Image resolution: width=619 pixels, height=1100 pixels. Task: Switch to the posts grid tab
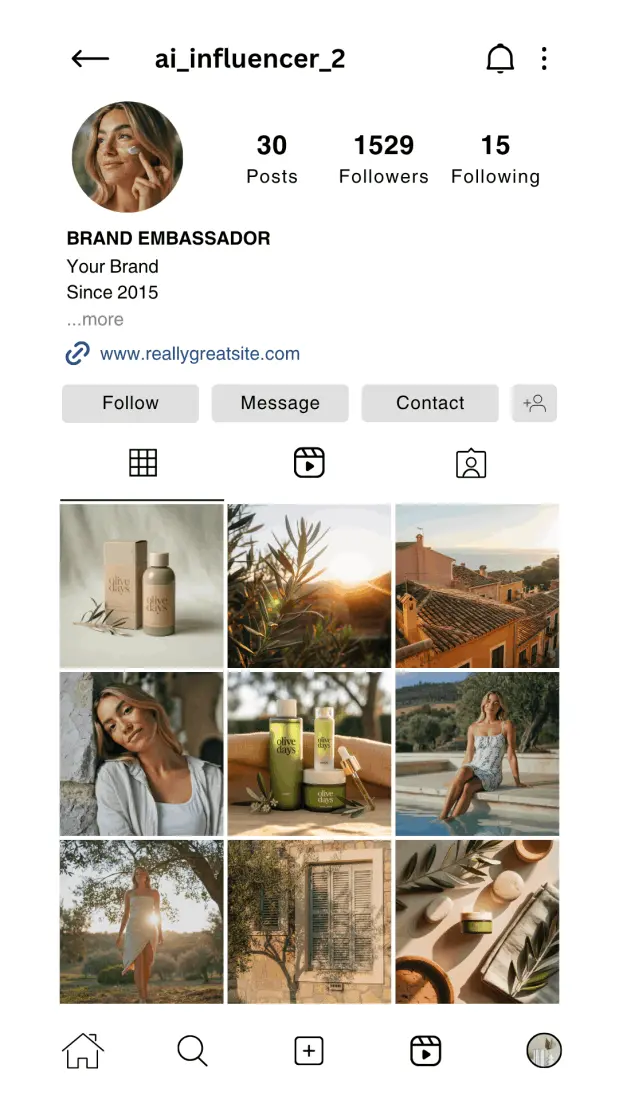click(142, 463)
